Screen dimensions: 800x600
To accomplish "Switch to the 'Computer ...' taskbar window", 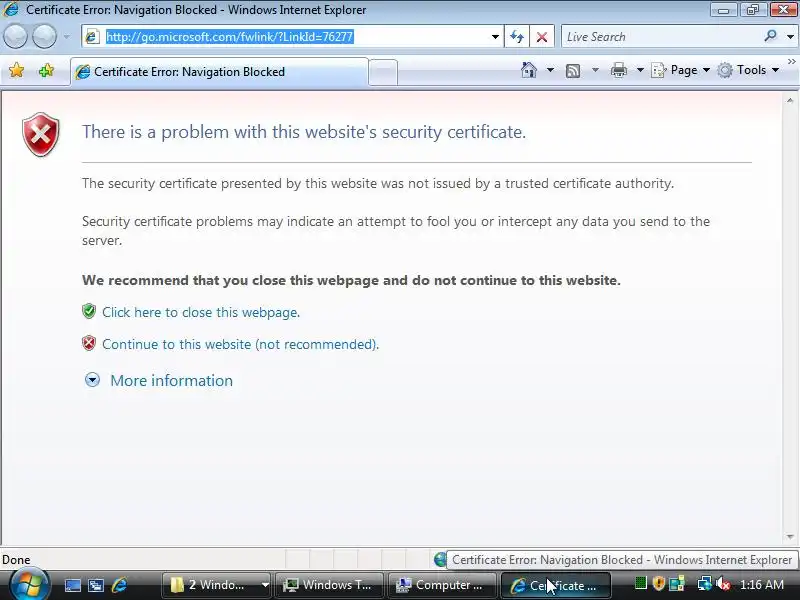I will coord(441,585).
